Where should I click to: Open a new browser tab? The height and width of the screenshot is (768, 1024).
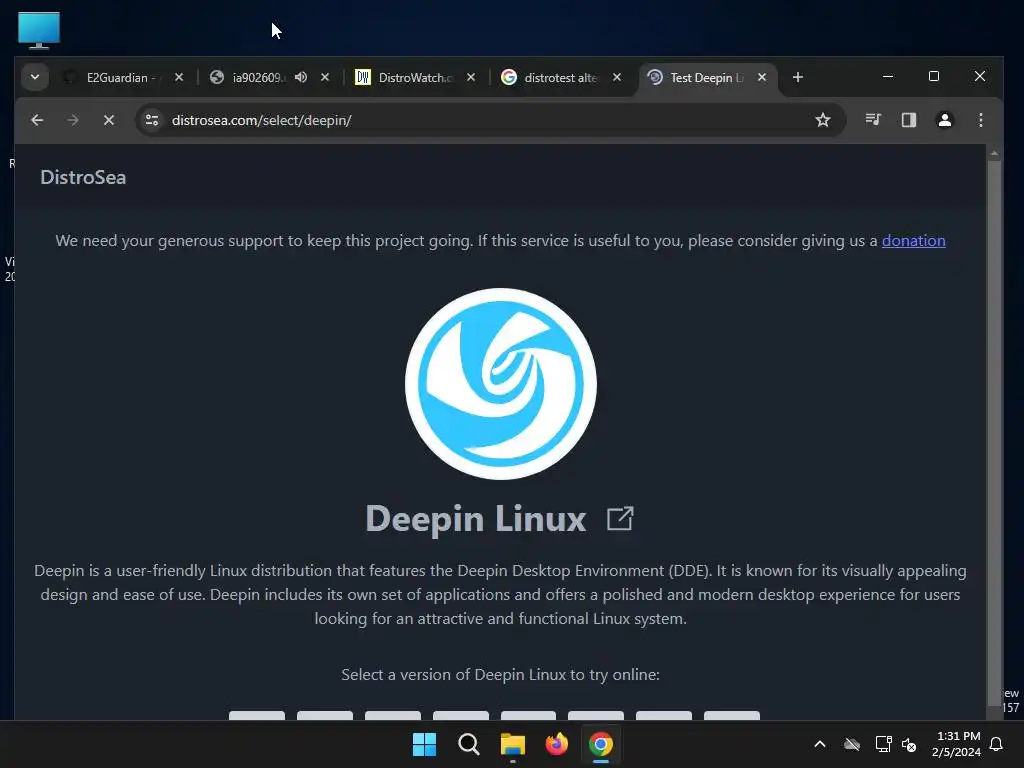pyautogui.click(x=797, y=77)
